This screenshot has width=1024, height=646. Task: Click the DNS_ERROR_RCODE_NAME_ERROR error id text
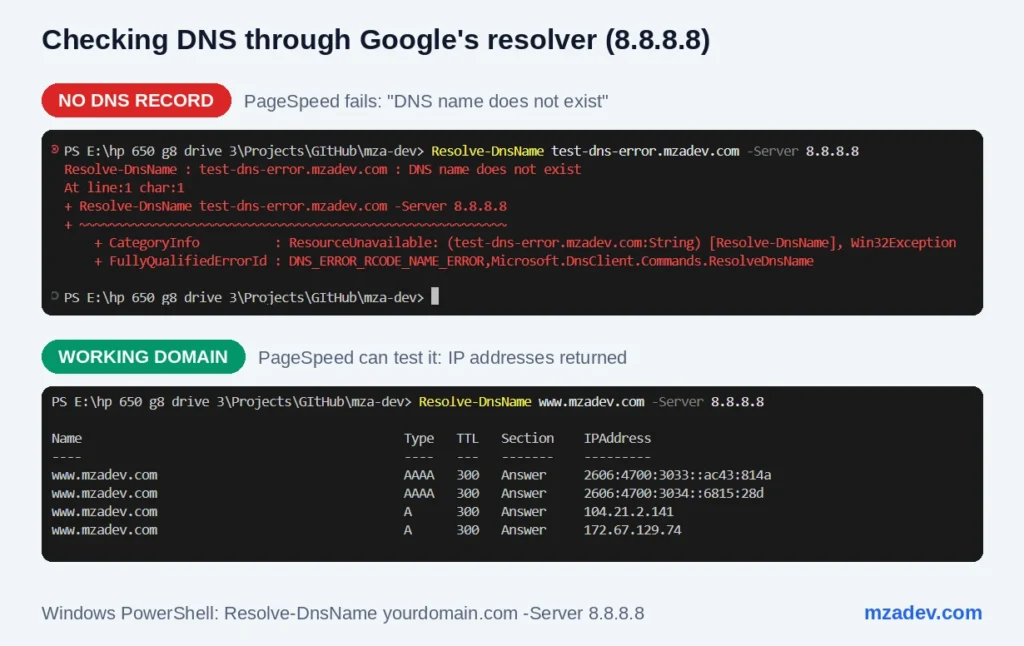(387, 261)
